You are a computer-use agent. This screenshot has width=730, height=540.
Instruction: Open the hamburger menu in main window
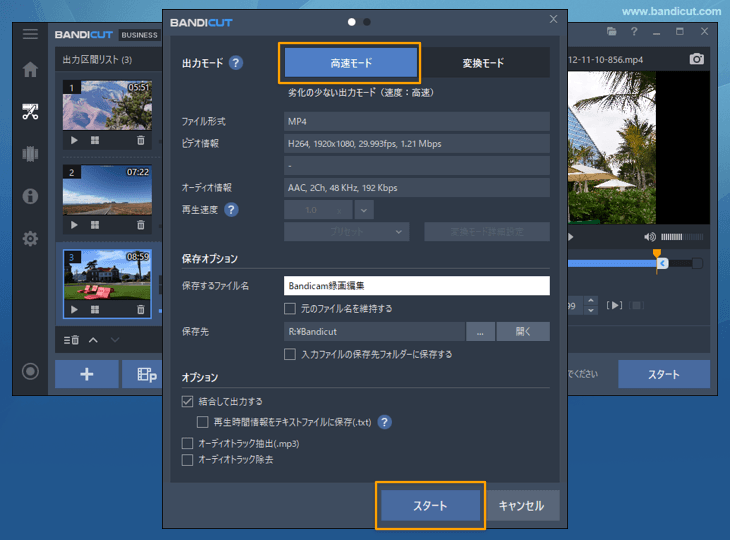point(30,34)
